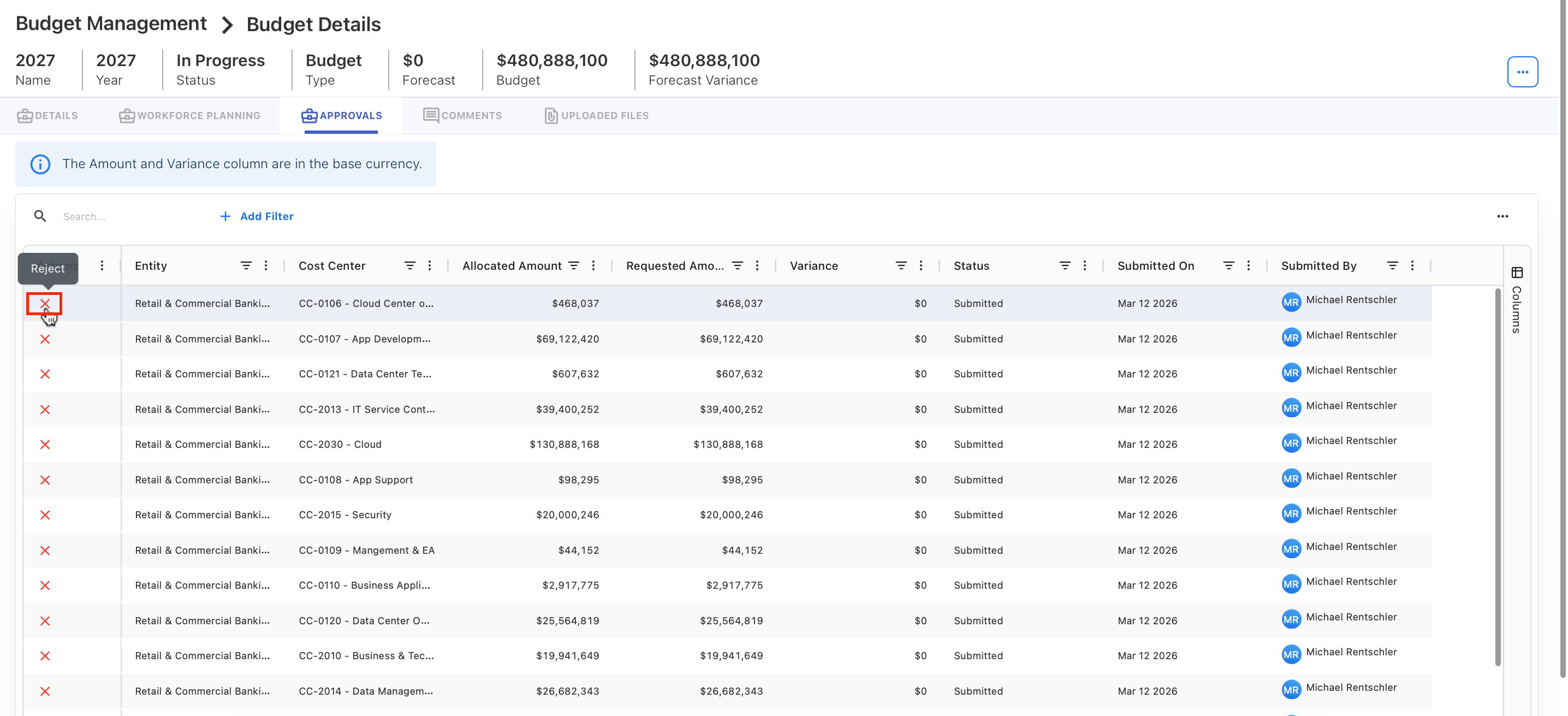Open the Submitted On column filter

pos(1228,265)
